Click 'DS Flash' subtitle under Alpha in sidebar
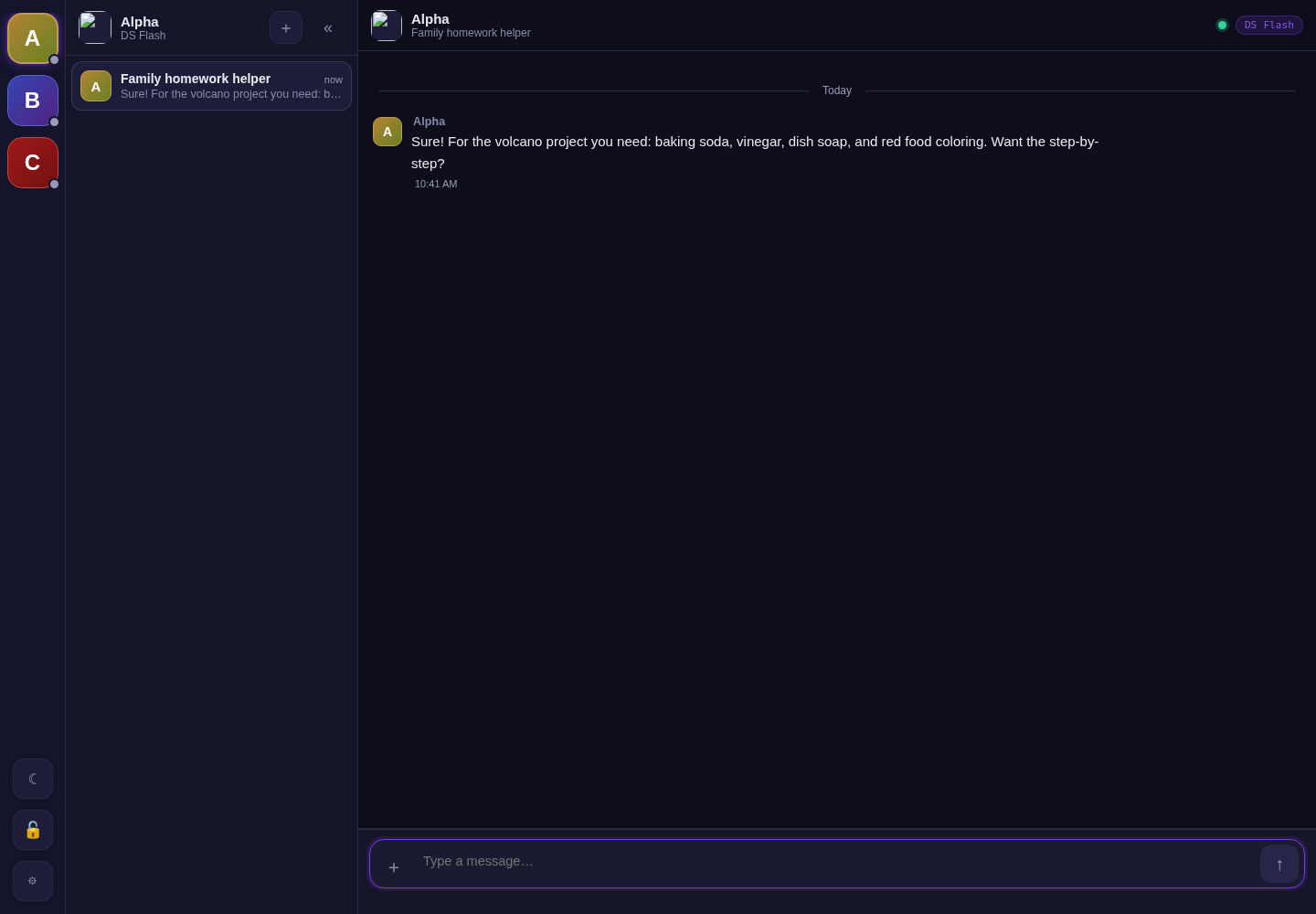Image resolution: width=1316 pixels, height=914 pixels. (x=143, y=36)
